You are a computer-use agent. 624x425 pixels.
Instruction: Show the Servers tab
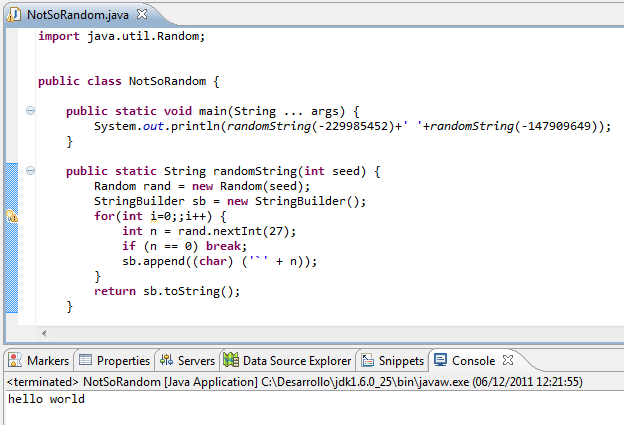point(195,360)
